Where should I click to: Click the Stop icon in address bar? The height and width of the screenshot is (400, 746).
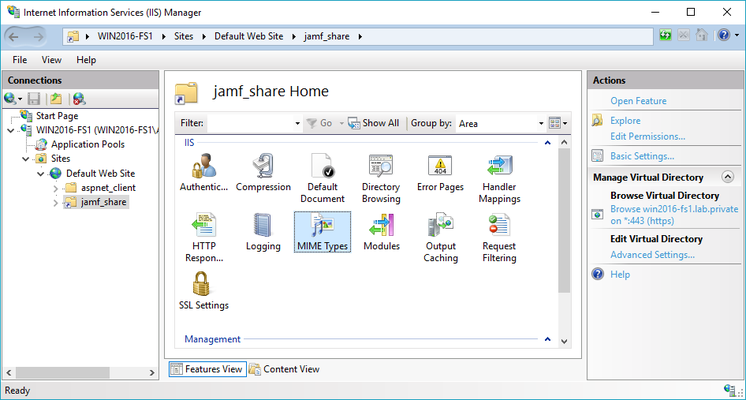[683, 35]
